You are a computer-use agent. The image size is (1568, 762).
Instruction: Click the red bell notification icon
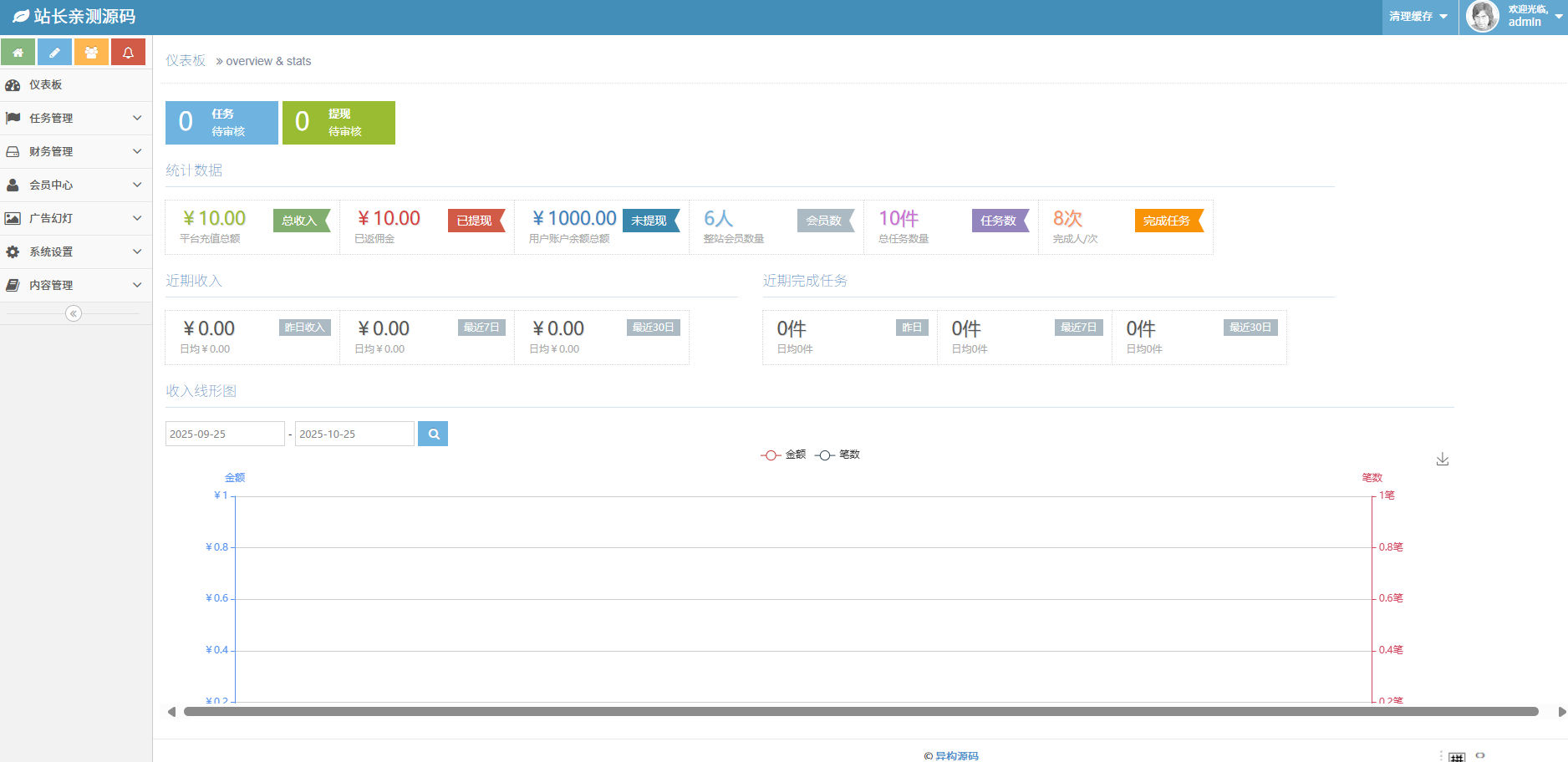click(x=128, y=52)
